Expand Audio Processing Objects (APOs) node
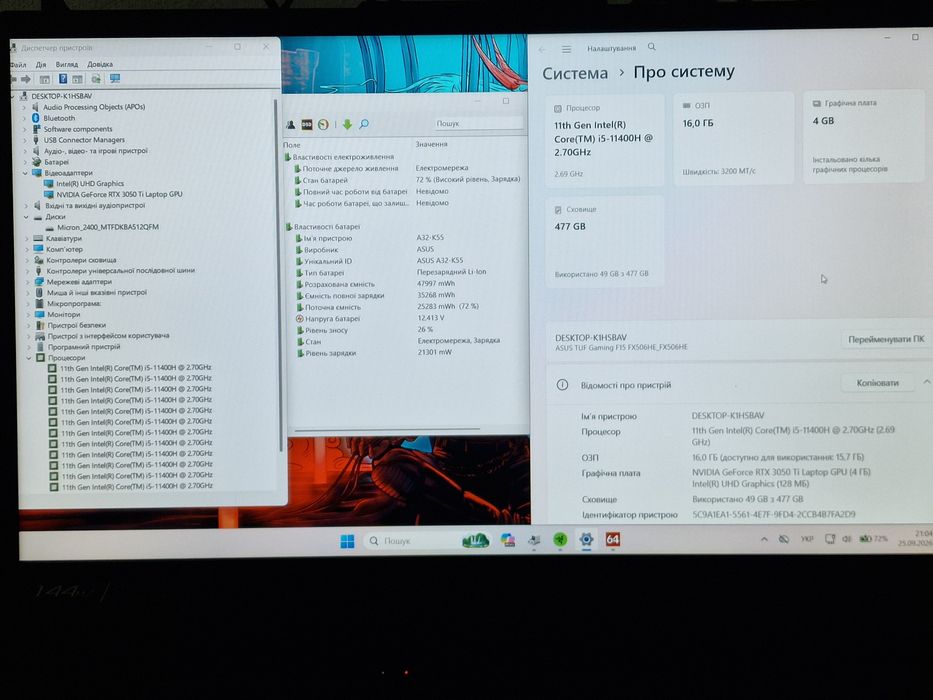Viewport: 933px width, 700px height. tap(24, 107)
